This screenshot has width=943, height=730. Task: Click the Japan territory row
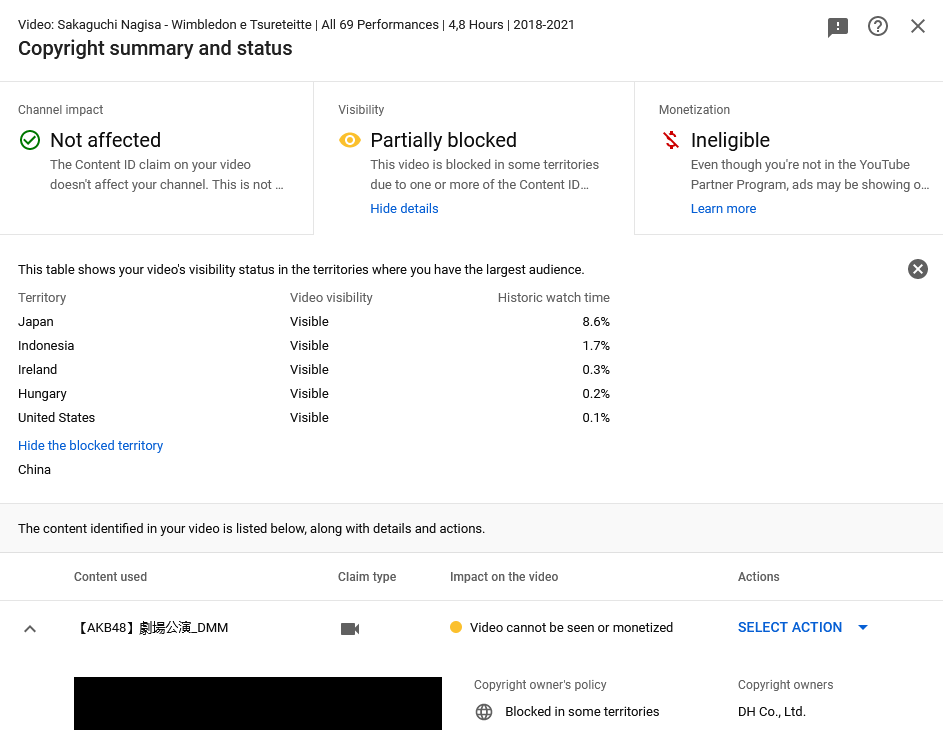click(x=314, y=322)
